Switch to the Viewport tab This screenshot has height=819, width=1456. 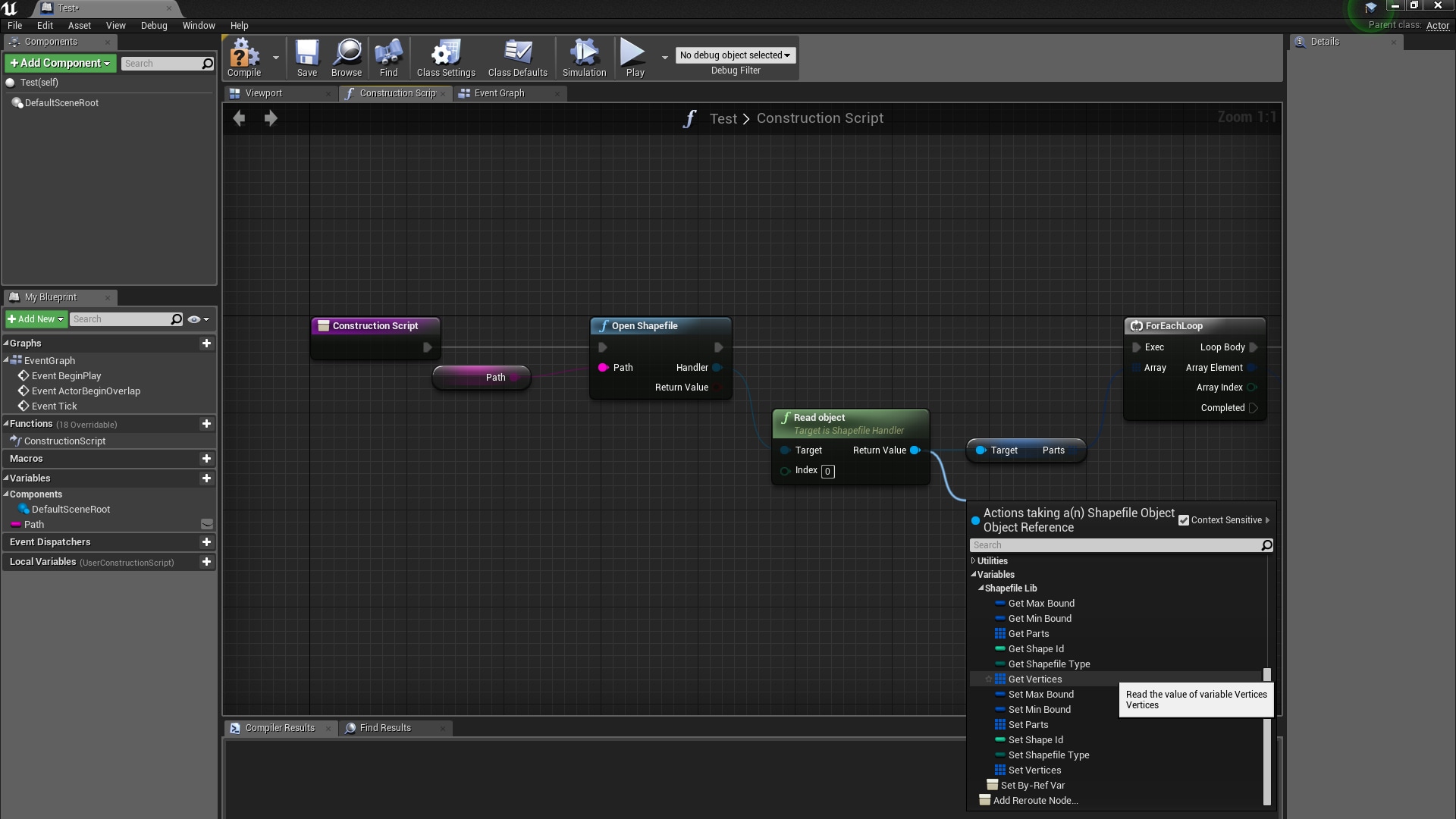point(280,93)
